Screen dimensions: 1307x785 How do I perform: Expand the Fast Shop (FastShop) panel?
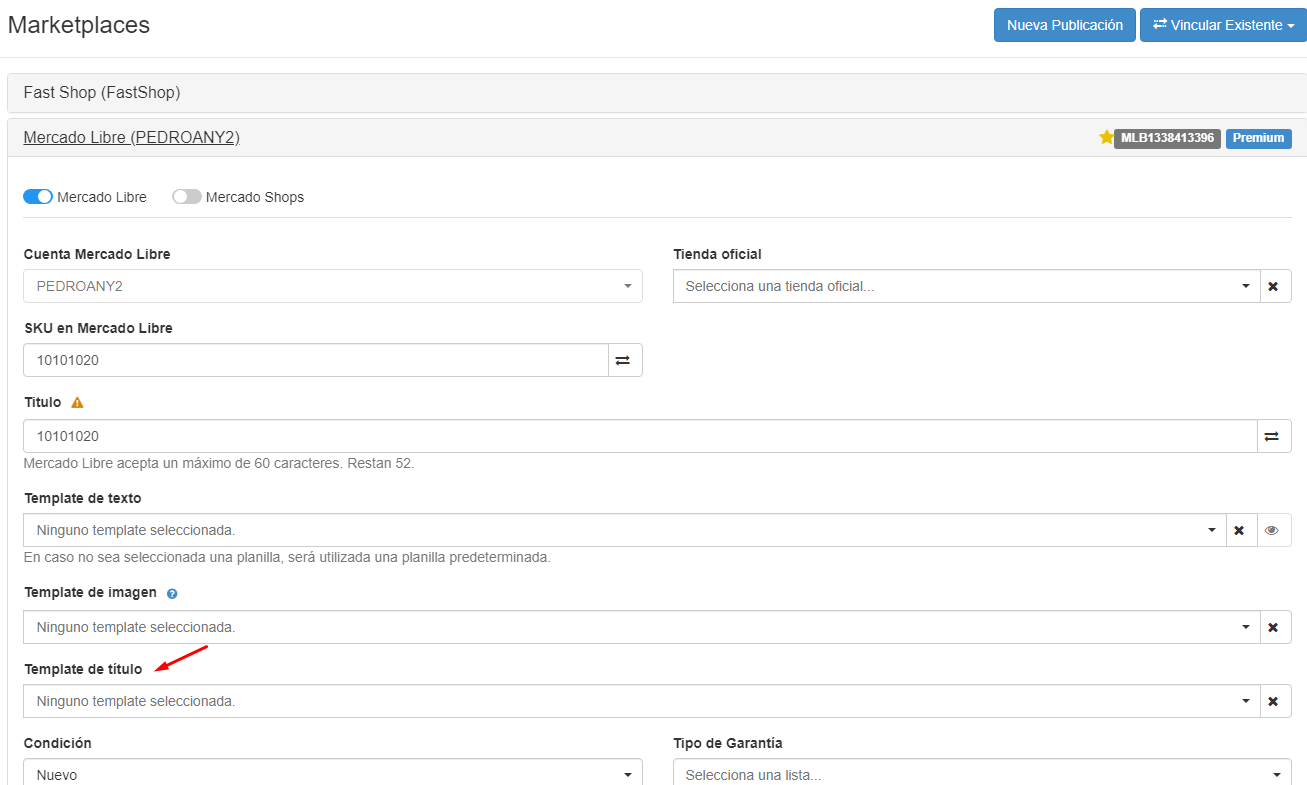coord(657,93)
